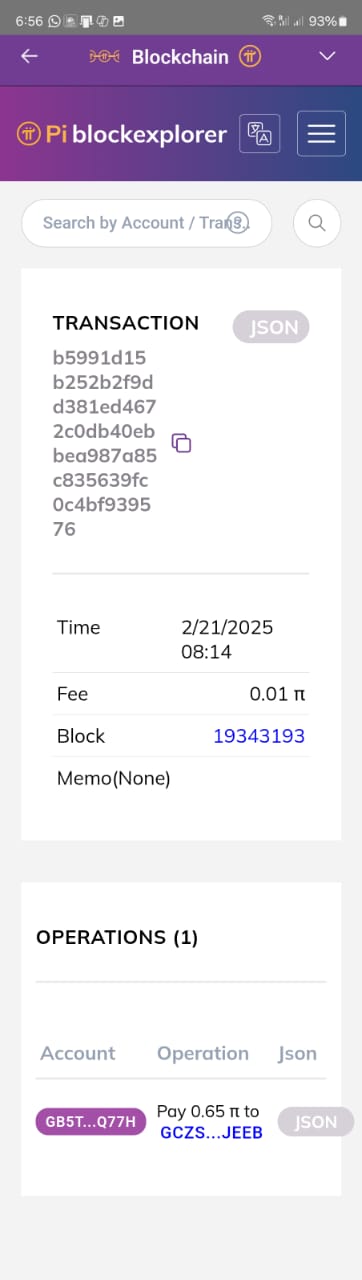Expand the Blockchain header dropdown chevron

pyautogui.click(x=327, y=56)
